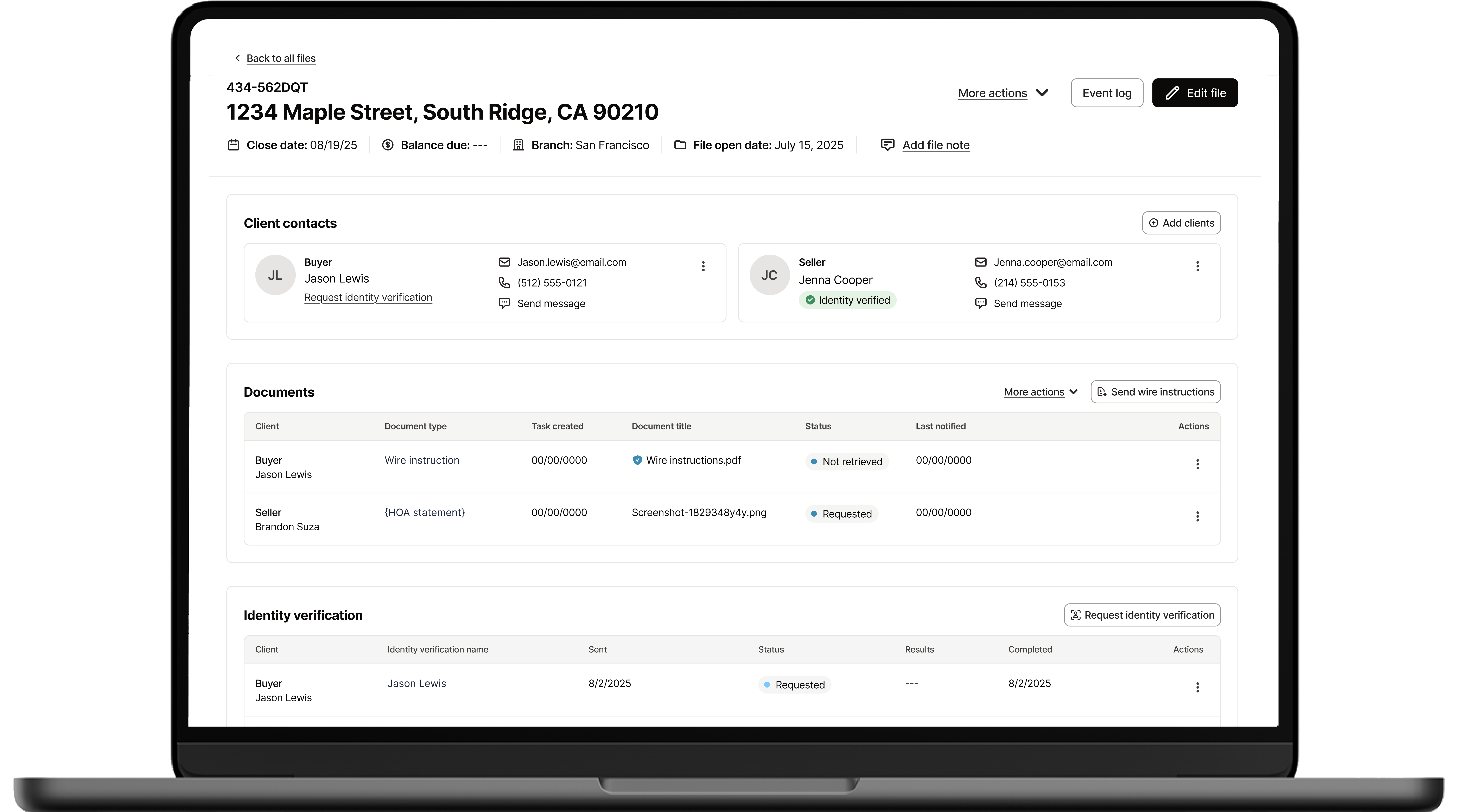Open actions menu for HOA statement row

(x=1197, y=516)
